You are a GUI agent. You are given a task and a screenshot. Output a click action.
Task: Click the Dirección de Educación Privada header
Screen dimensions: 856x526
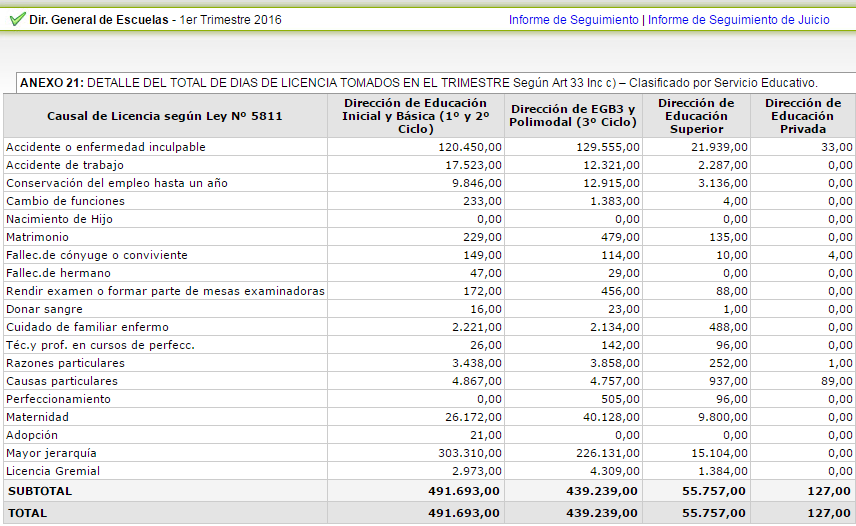803,116
